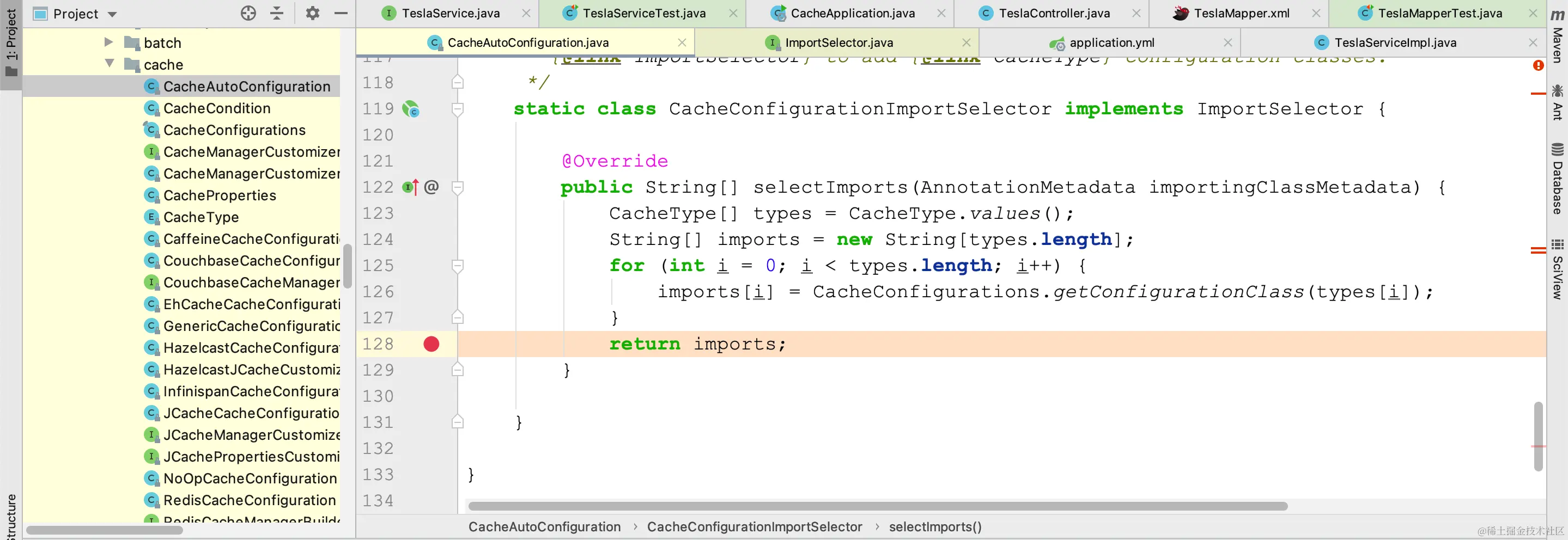Image resolution: width=1568 pixels, height=540 pixels.
Task: Open the Database tool window
Action: 1558,177
